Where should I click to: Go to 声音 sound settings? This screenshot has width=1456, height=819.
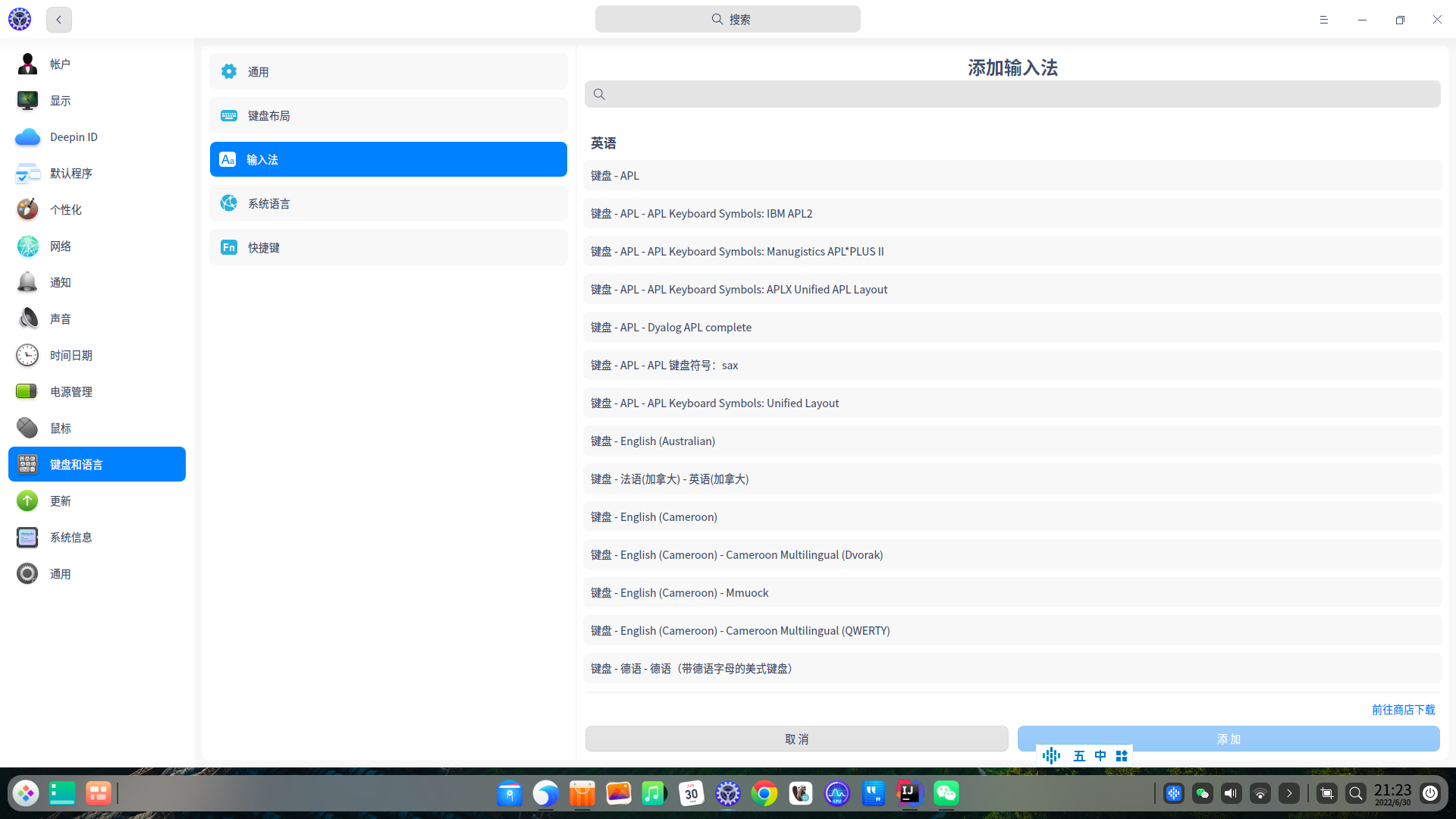pyautogui.click(x=61, y=319)
